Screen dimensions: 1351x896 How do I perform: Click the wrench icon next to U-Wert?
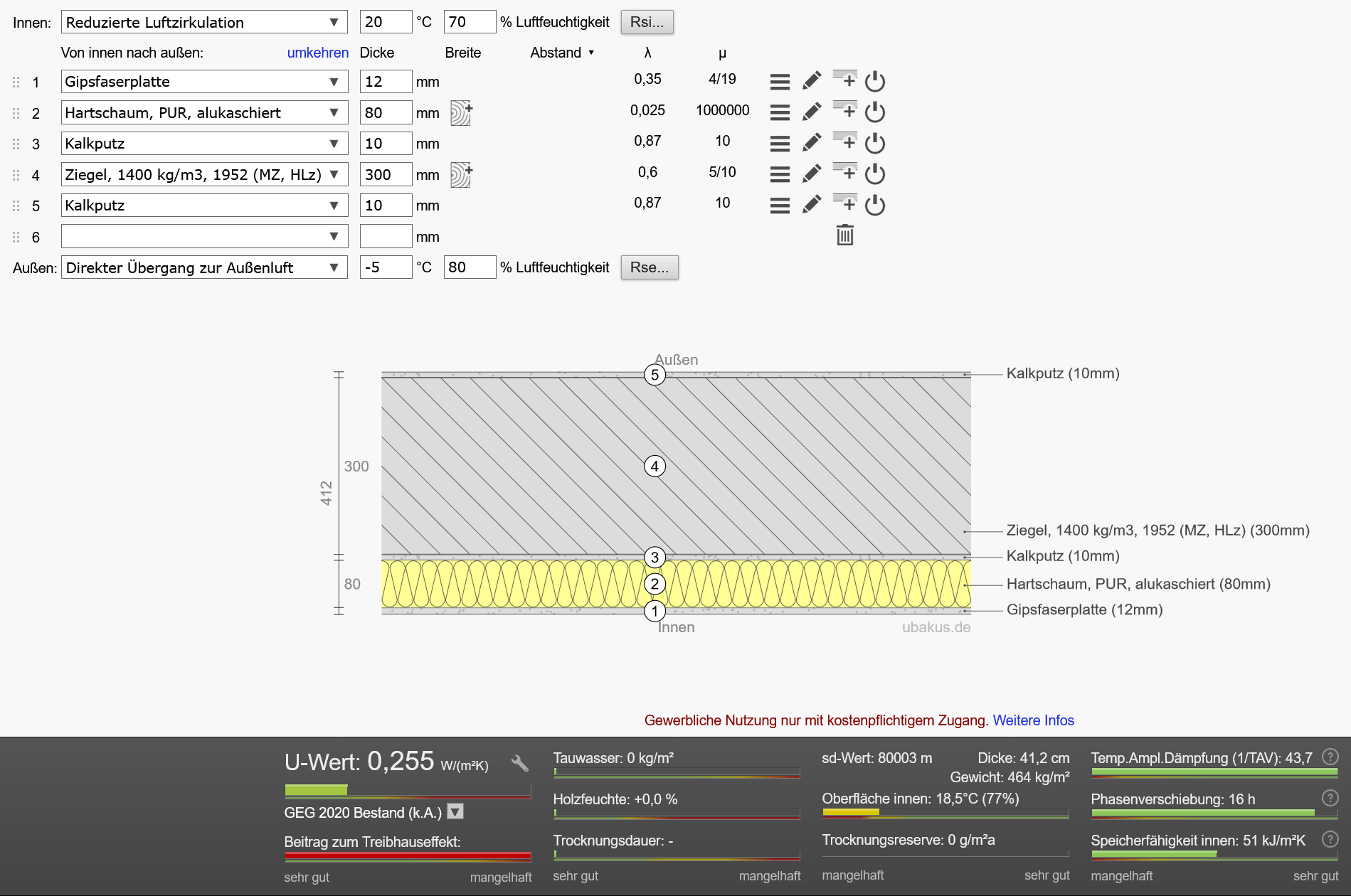[520, 764]
